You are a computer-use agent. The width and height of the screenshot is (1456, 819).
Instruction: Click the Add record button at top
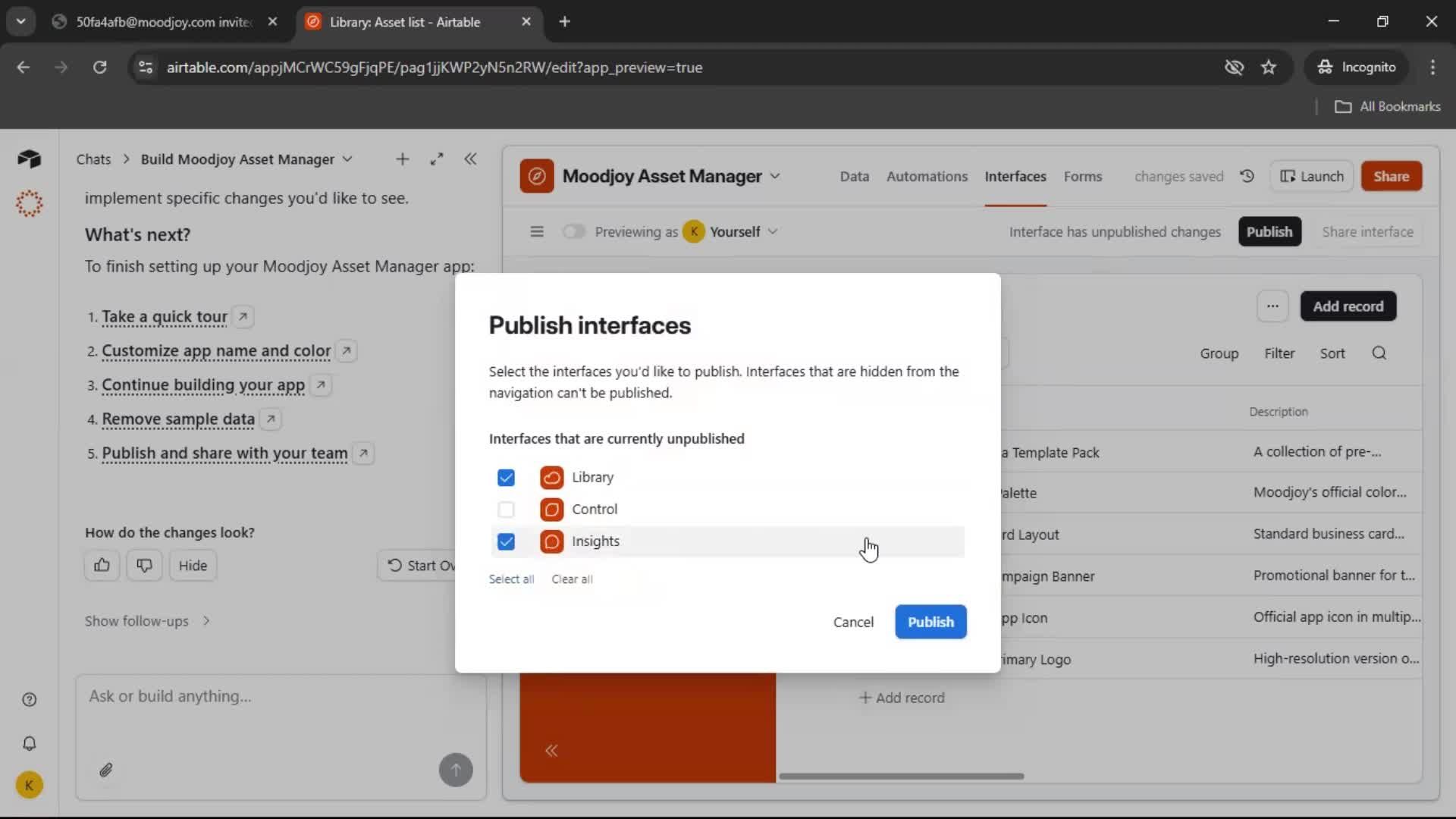1348,306
